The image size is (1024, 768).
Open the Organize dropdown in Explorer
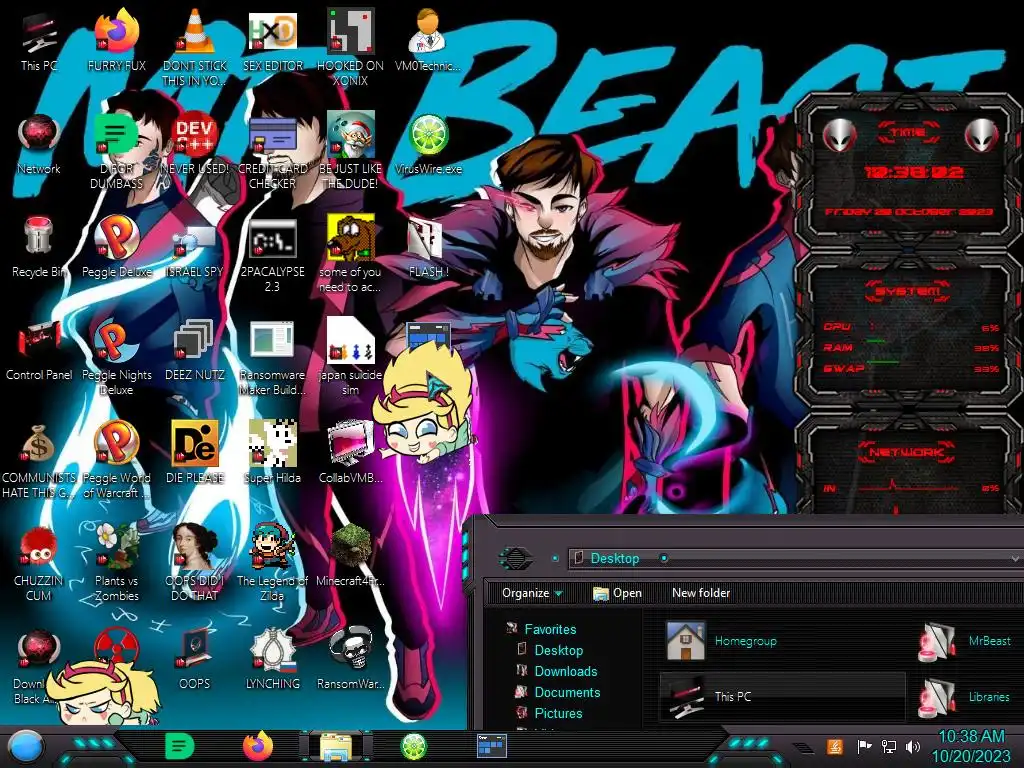coord(532,593)
